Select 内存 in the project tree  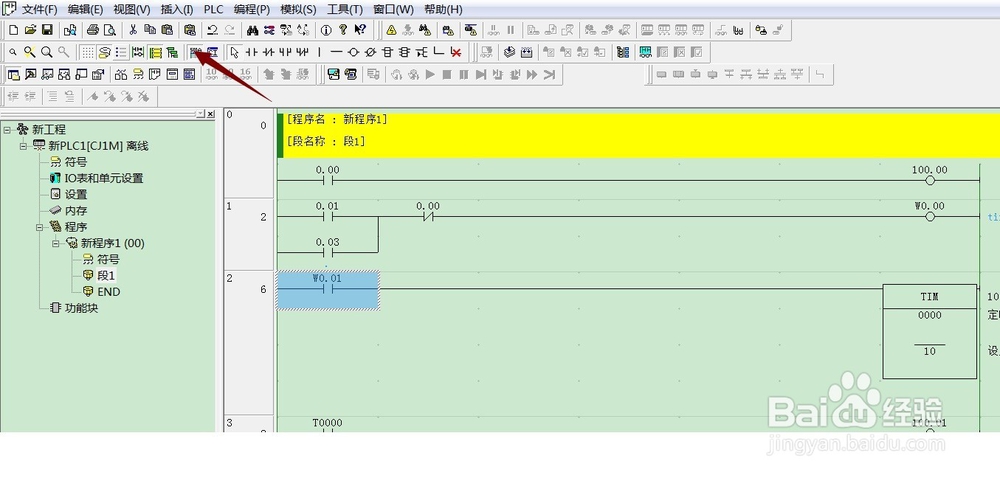[x=76, y=211]
